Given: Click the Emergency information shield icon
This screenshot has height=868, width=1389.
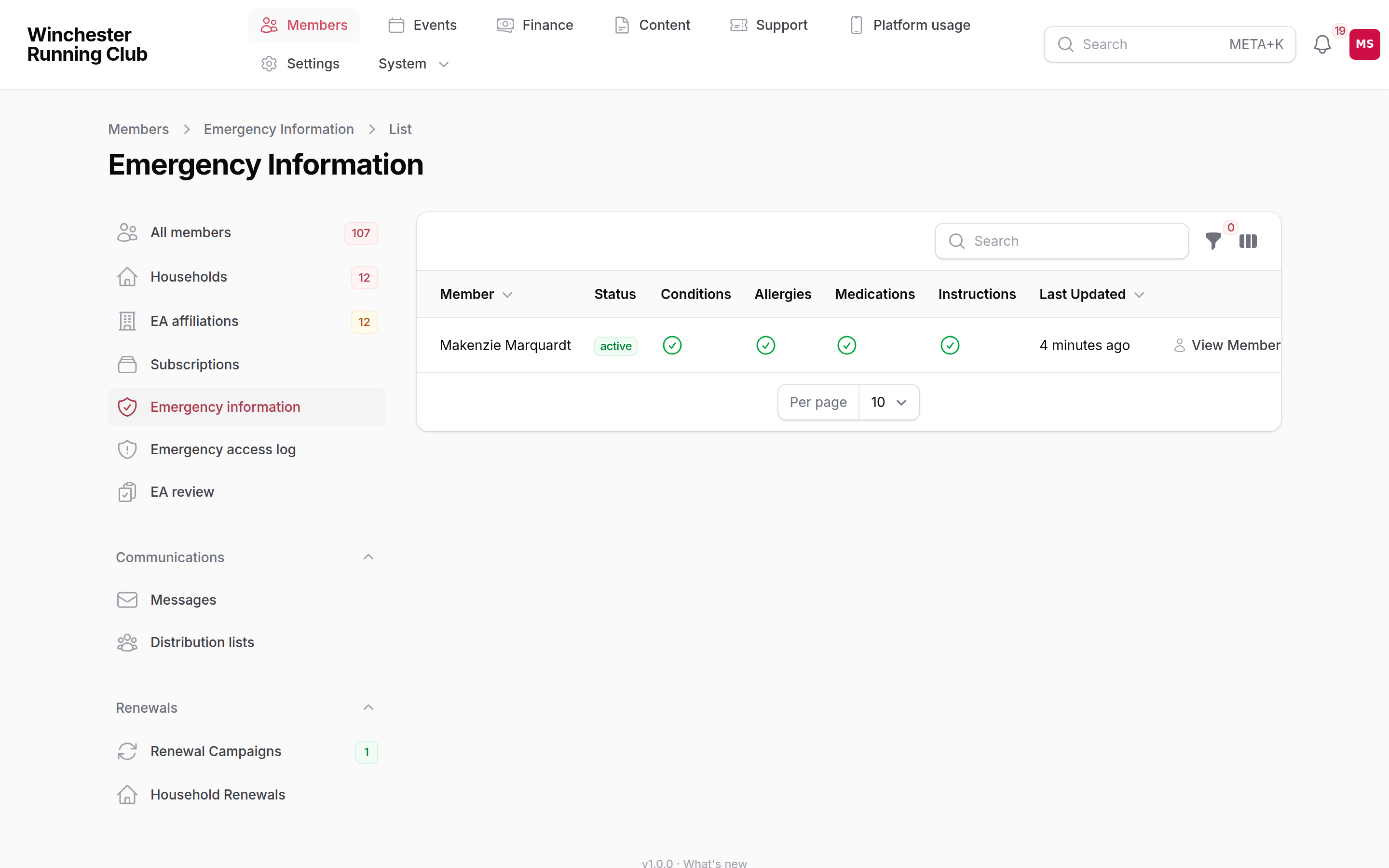Looking at the screenshot, I should point(127,407).
